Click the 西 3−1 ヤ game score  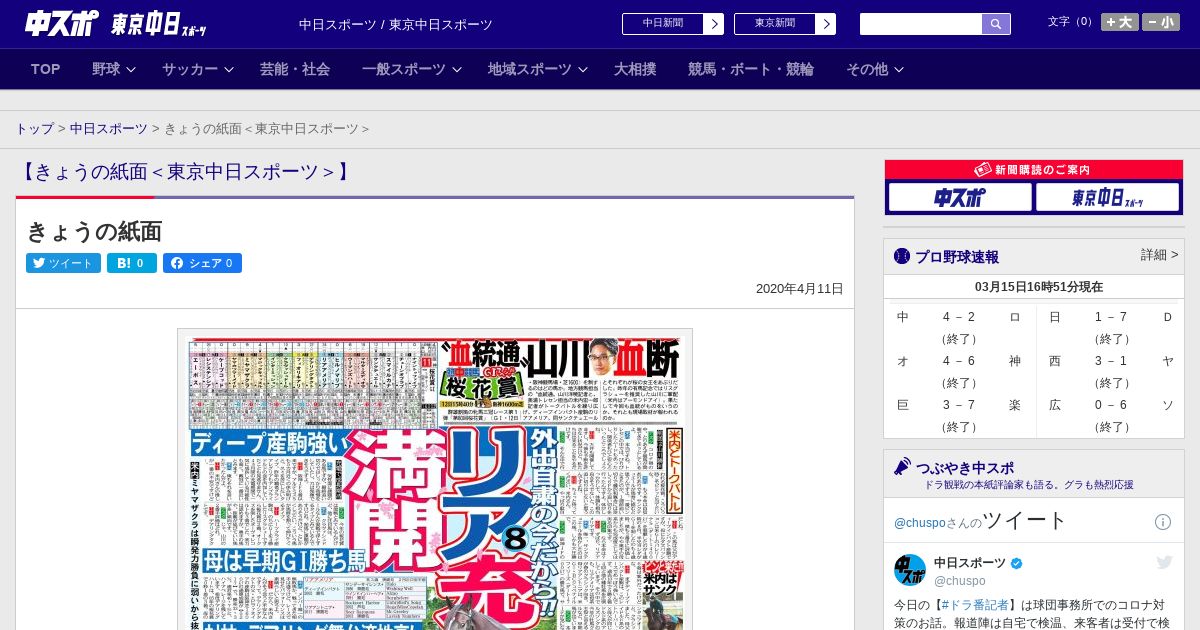click(1110, 361)
